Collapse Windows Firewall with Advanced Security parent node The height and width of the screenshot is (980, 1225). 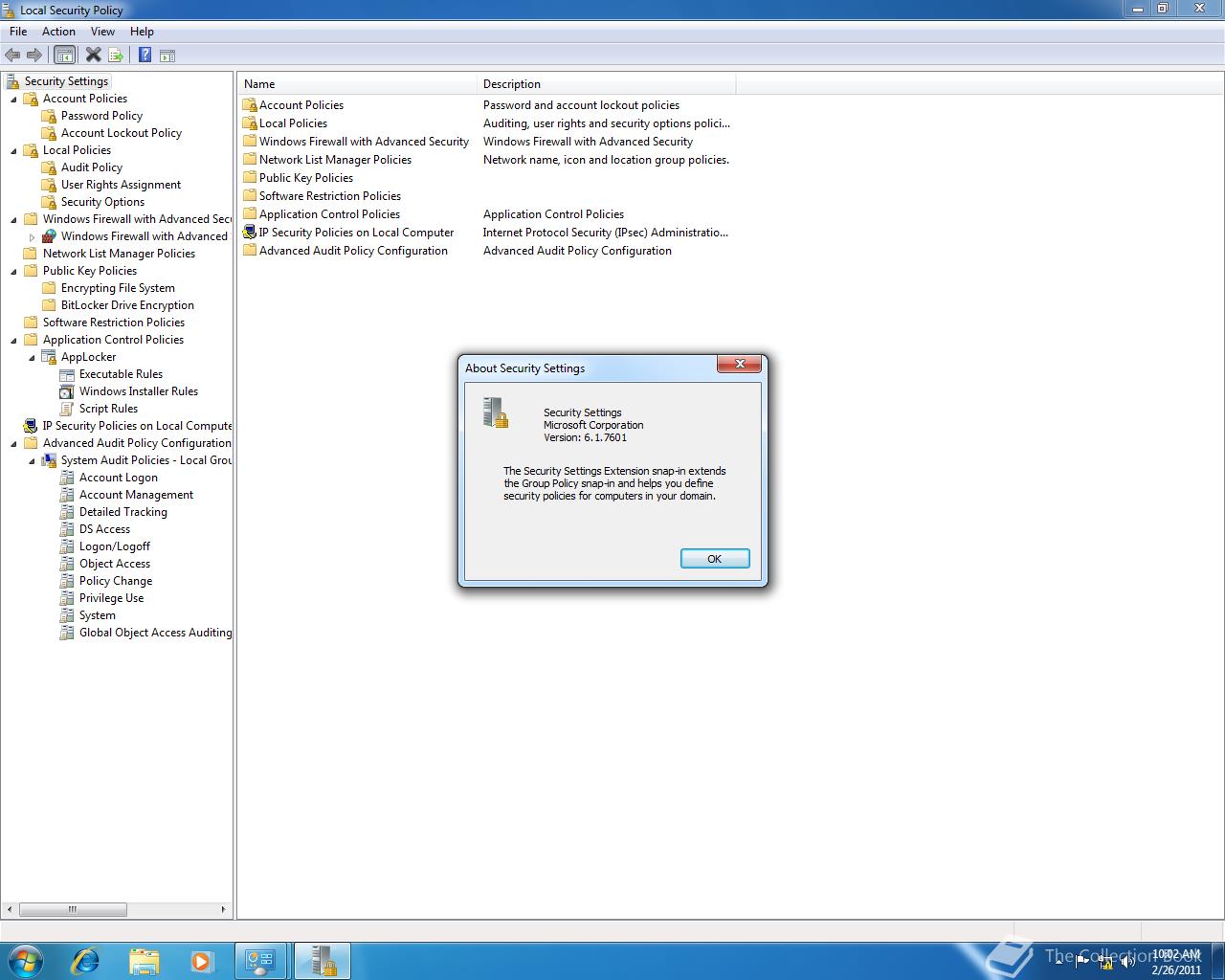point(13,219)
